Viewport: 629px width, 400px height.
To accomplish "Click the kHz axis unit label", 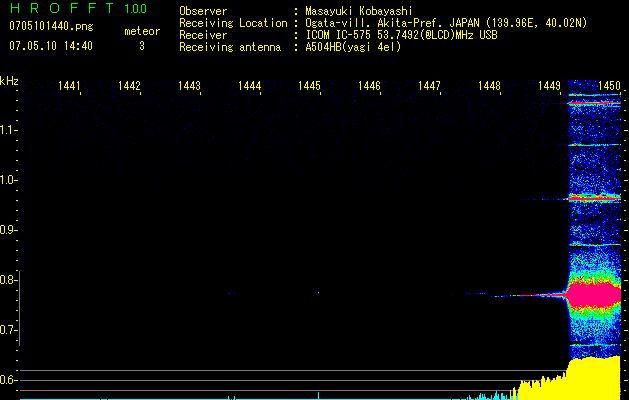I will 9,81.
